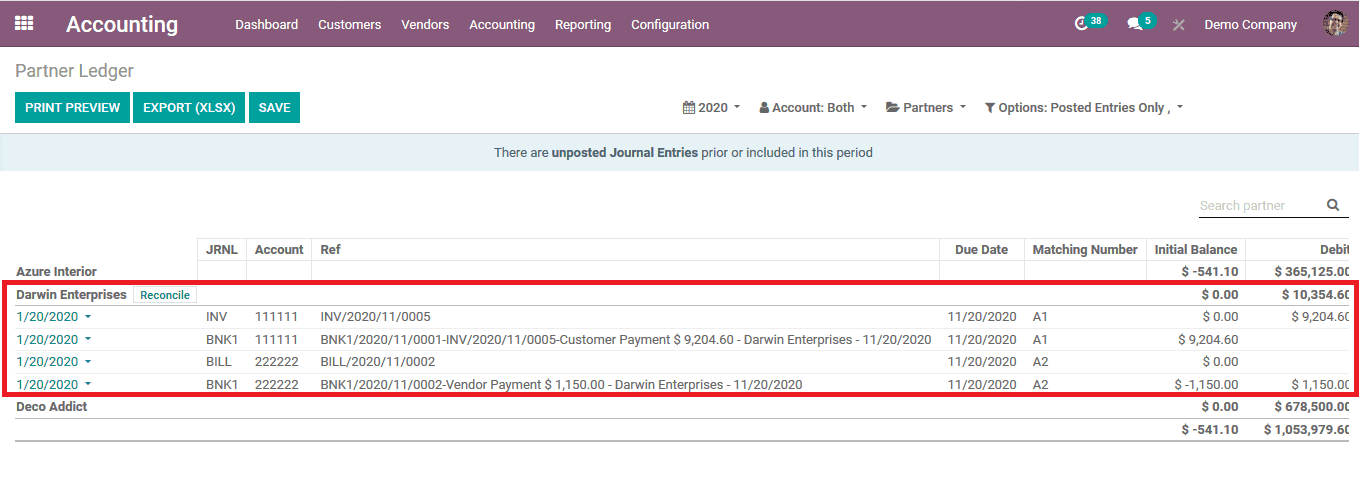Expand the Azure Interior partner row

point(57,271)
